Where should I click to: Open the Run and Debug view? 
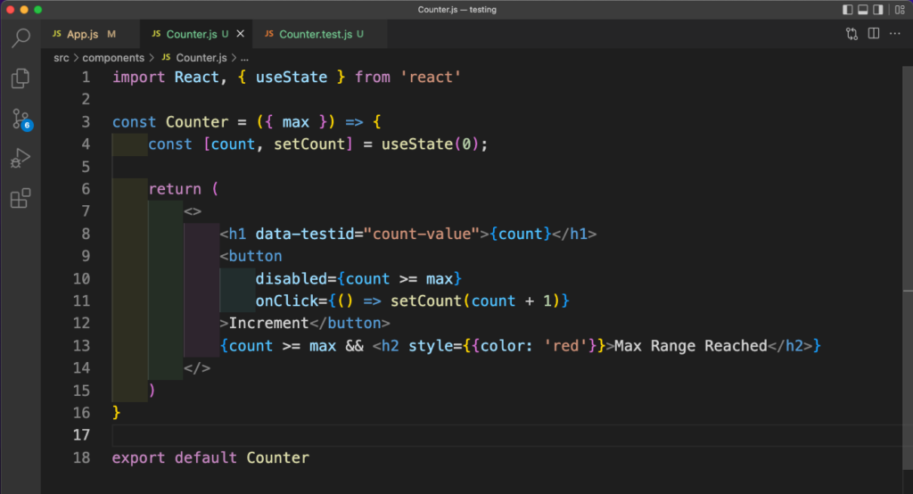(20, 158)
